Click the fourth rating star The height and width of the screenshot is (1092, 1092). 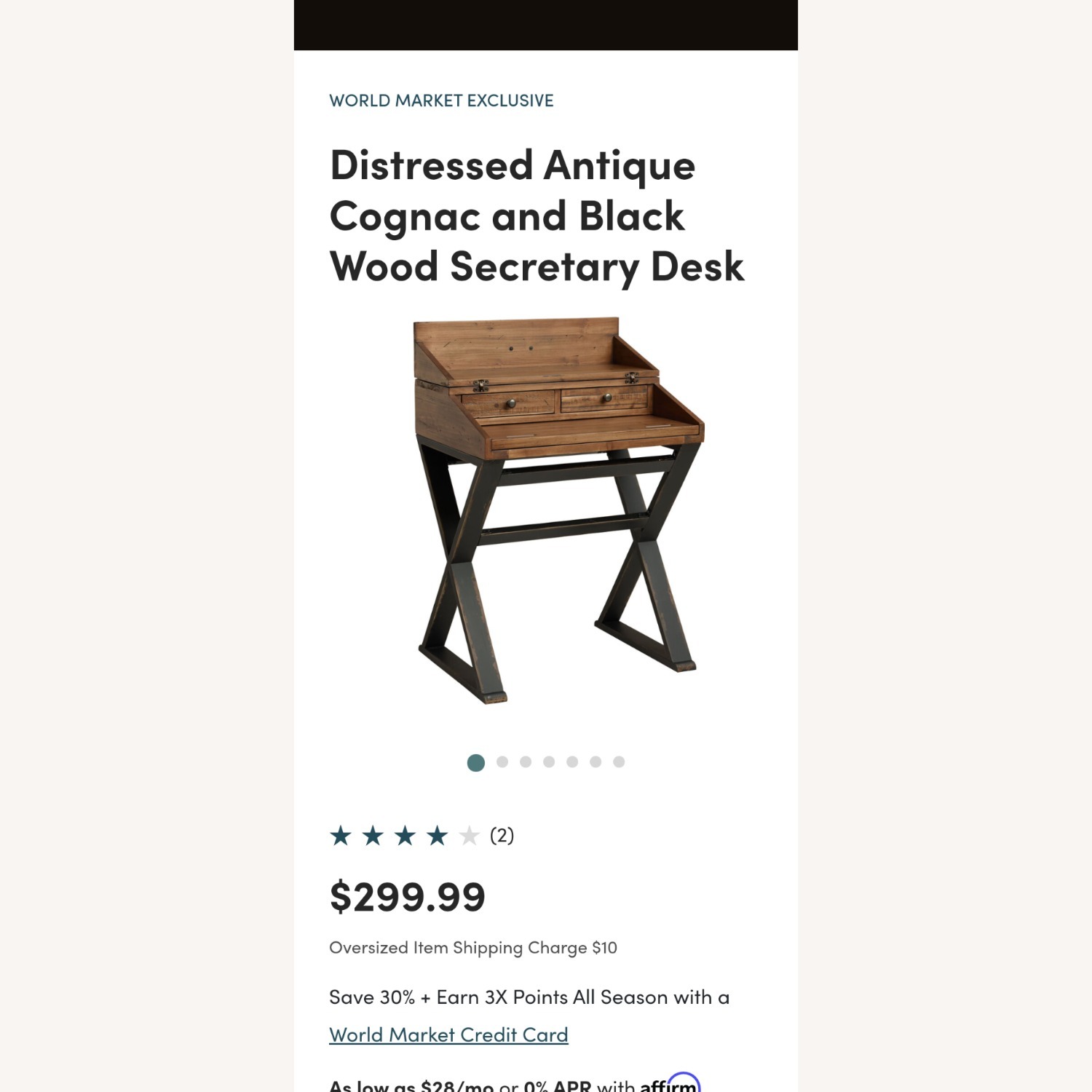point(438,836)
